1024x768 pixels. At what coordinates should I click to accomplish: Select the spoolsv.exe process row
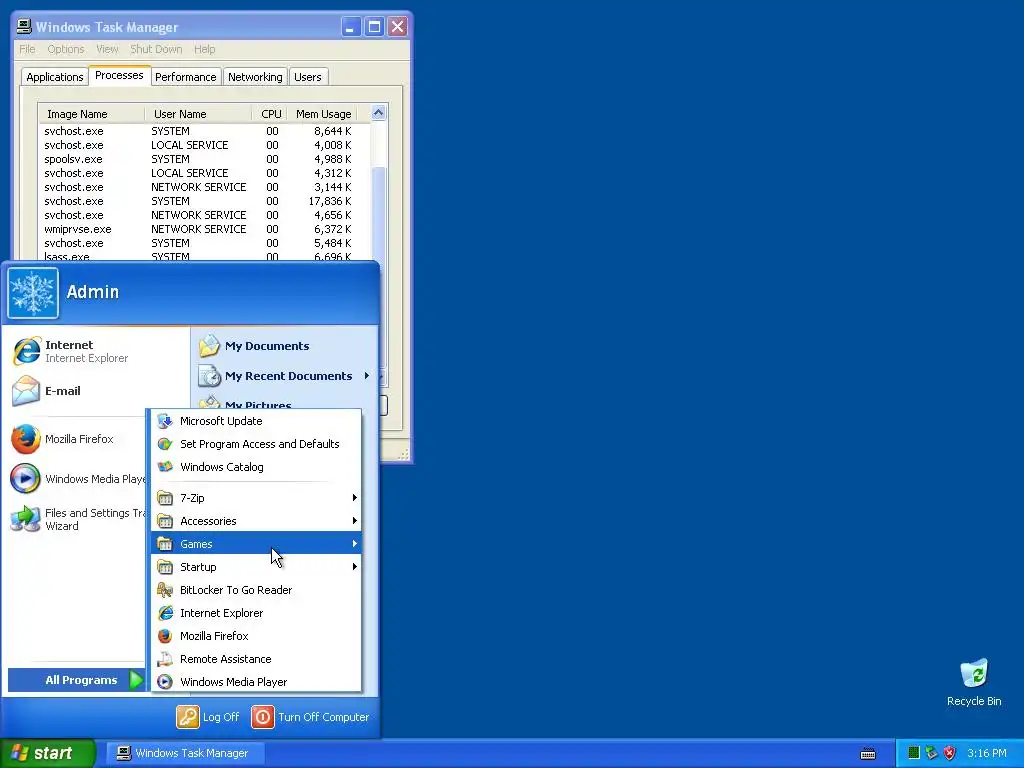tap(204, 159)
